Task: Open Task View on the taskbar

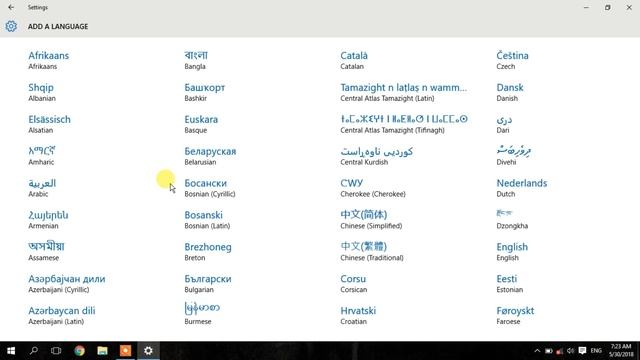Action: (56, 351)
